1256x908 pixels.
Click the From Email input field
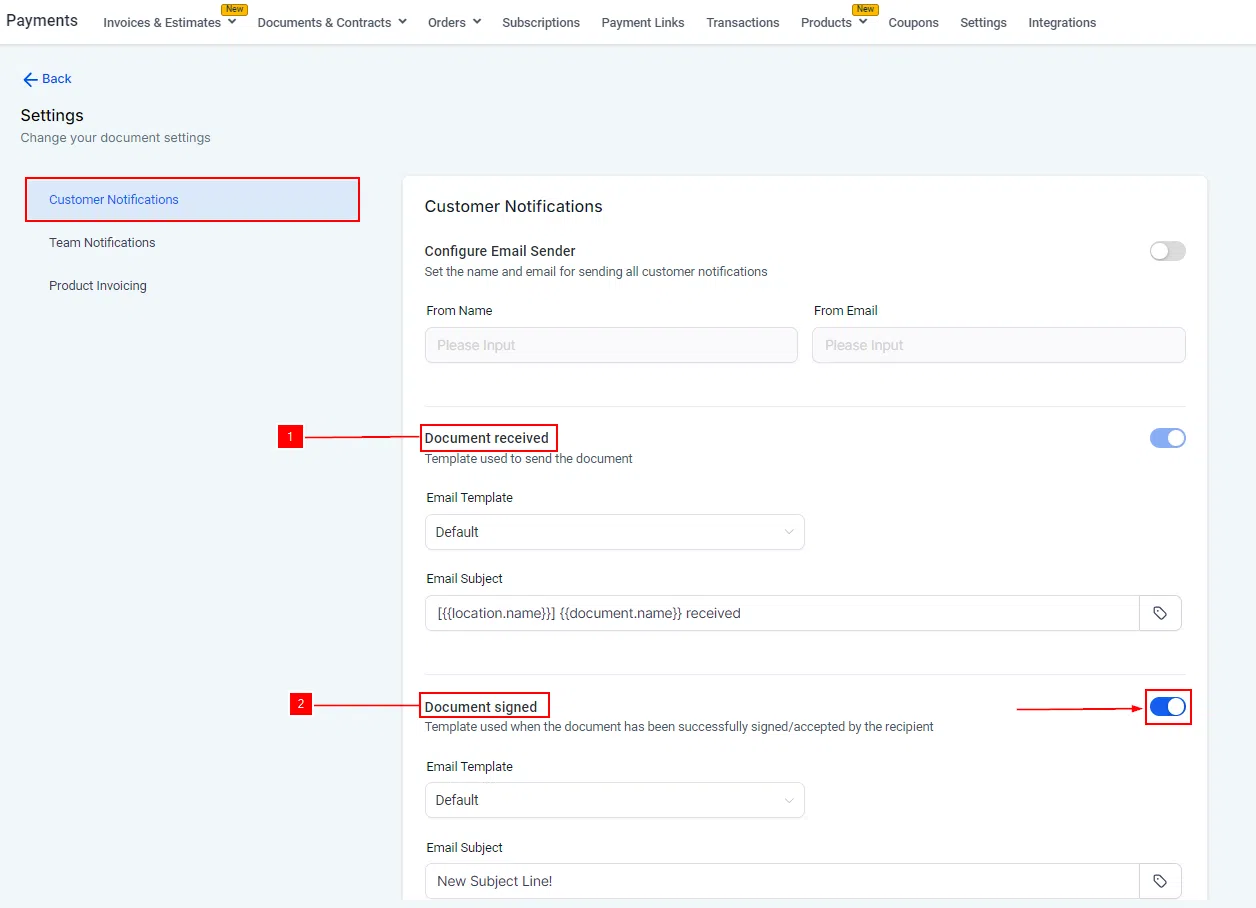[999, 345]
